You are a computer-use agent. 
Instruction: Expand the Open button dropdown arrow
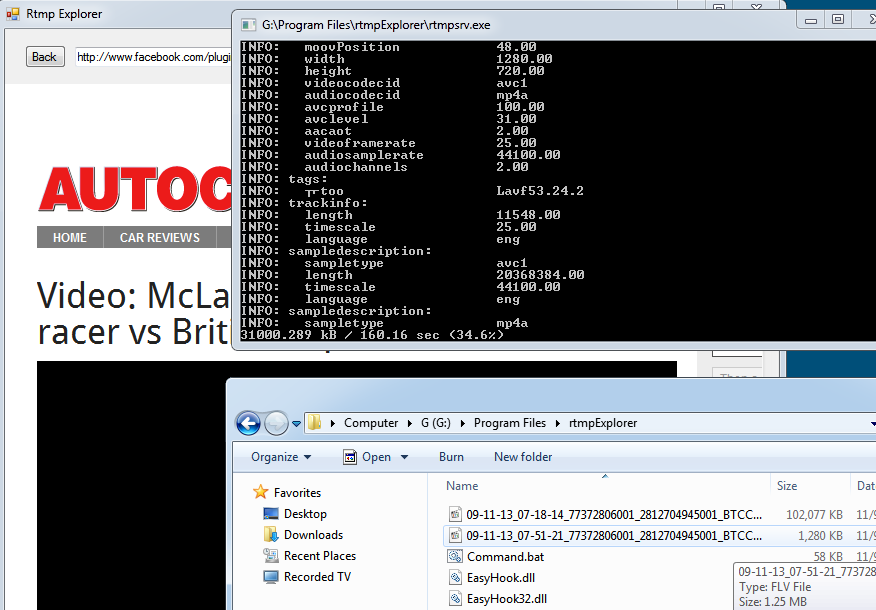coord(404,457)
